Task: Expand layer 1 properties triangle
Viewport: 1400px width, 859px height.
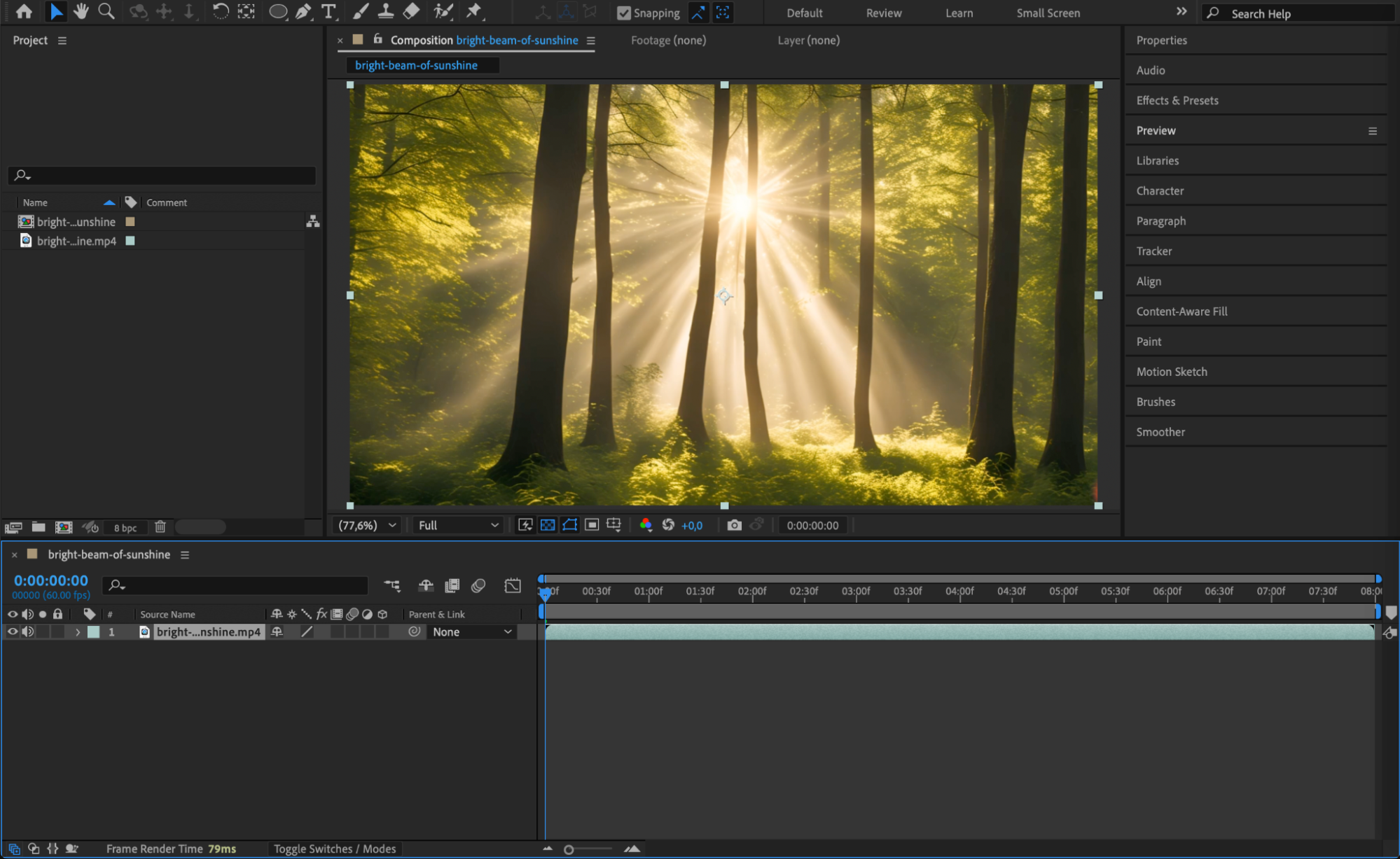Action: click(78, 631)
